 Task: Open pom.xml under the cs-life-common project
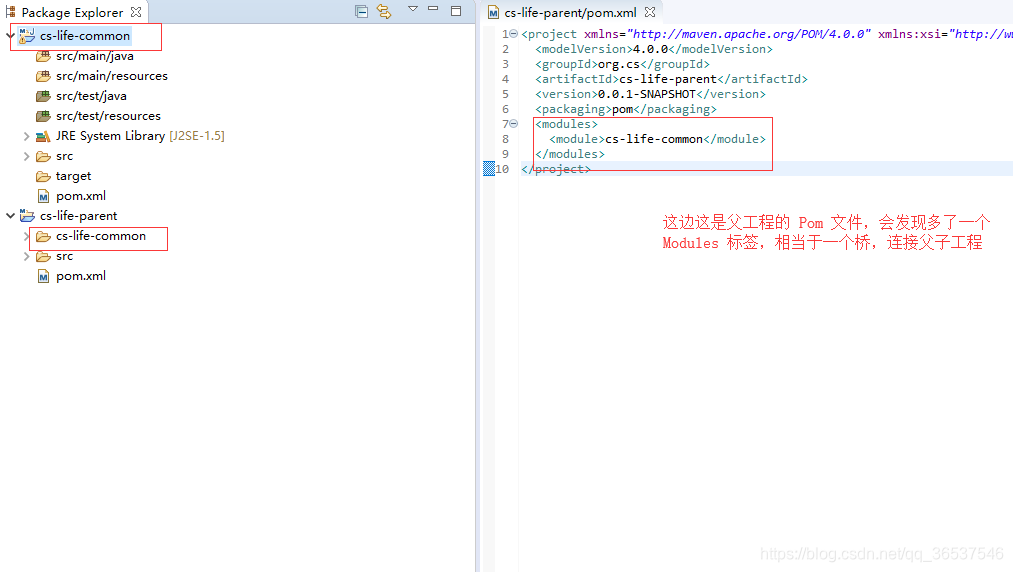[x=81, y=196]
